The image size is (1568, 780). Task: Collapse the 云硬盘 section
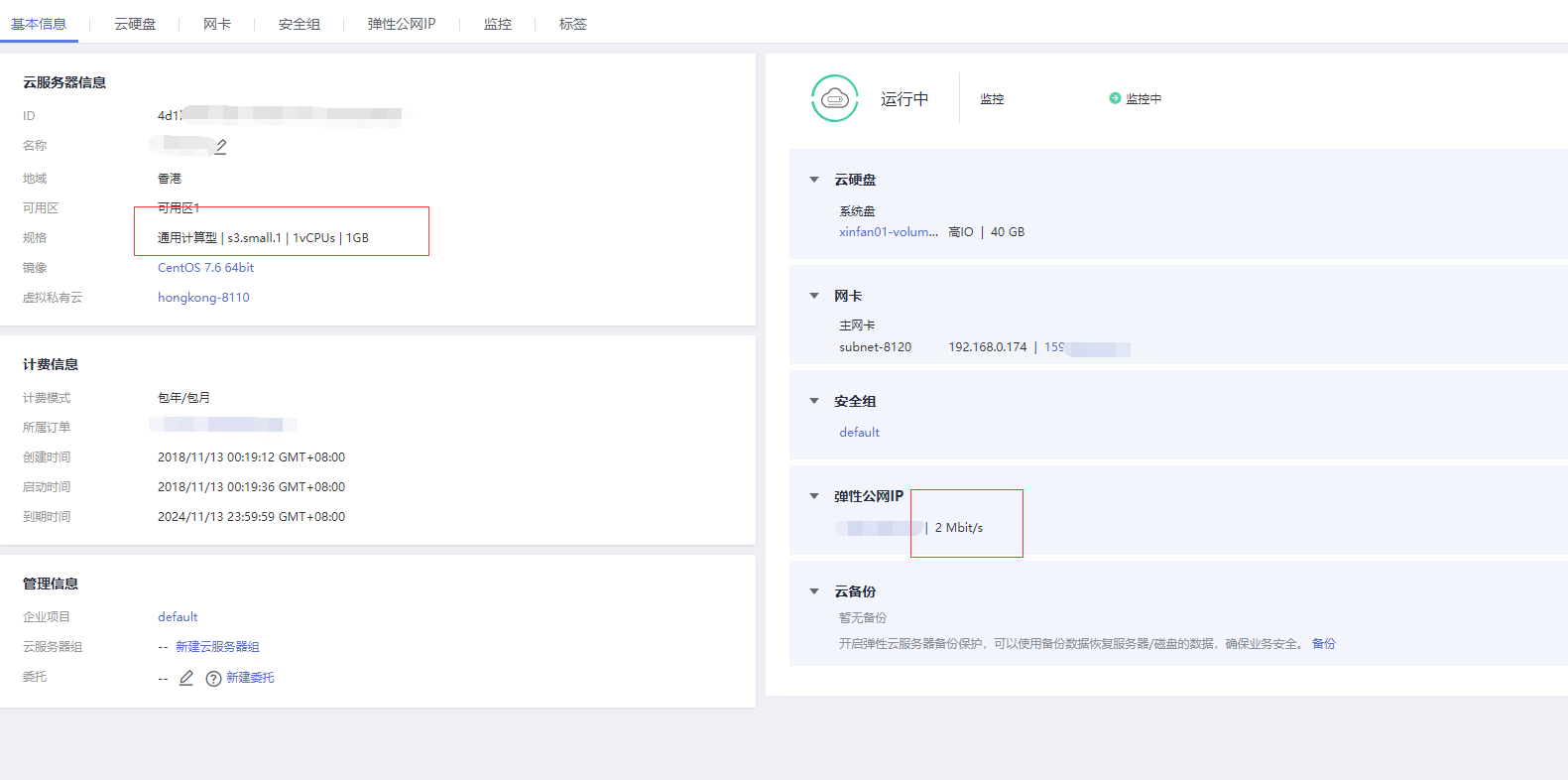pos(814,180)
